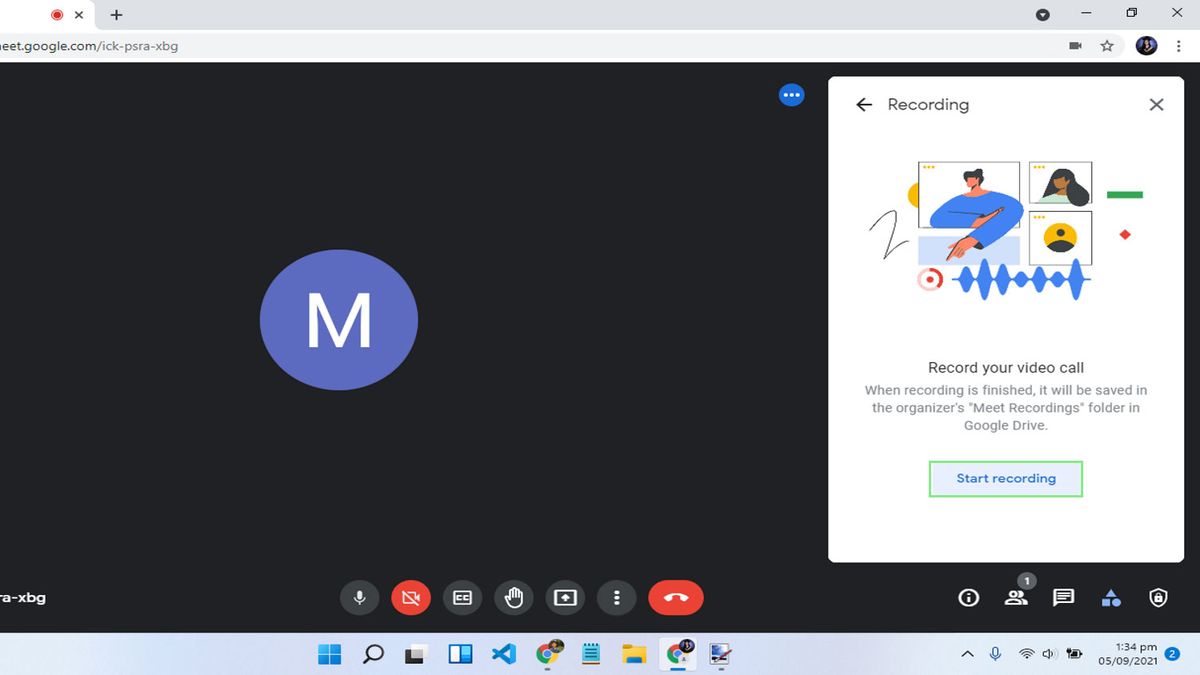Screen dimensions: 1200x675
Task: Start presenting your screen
Action: click(565, 598)
